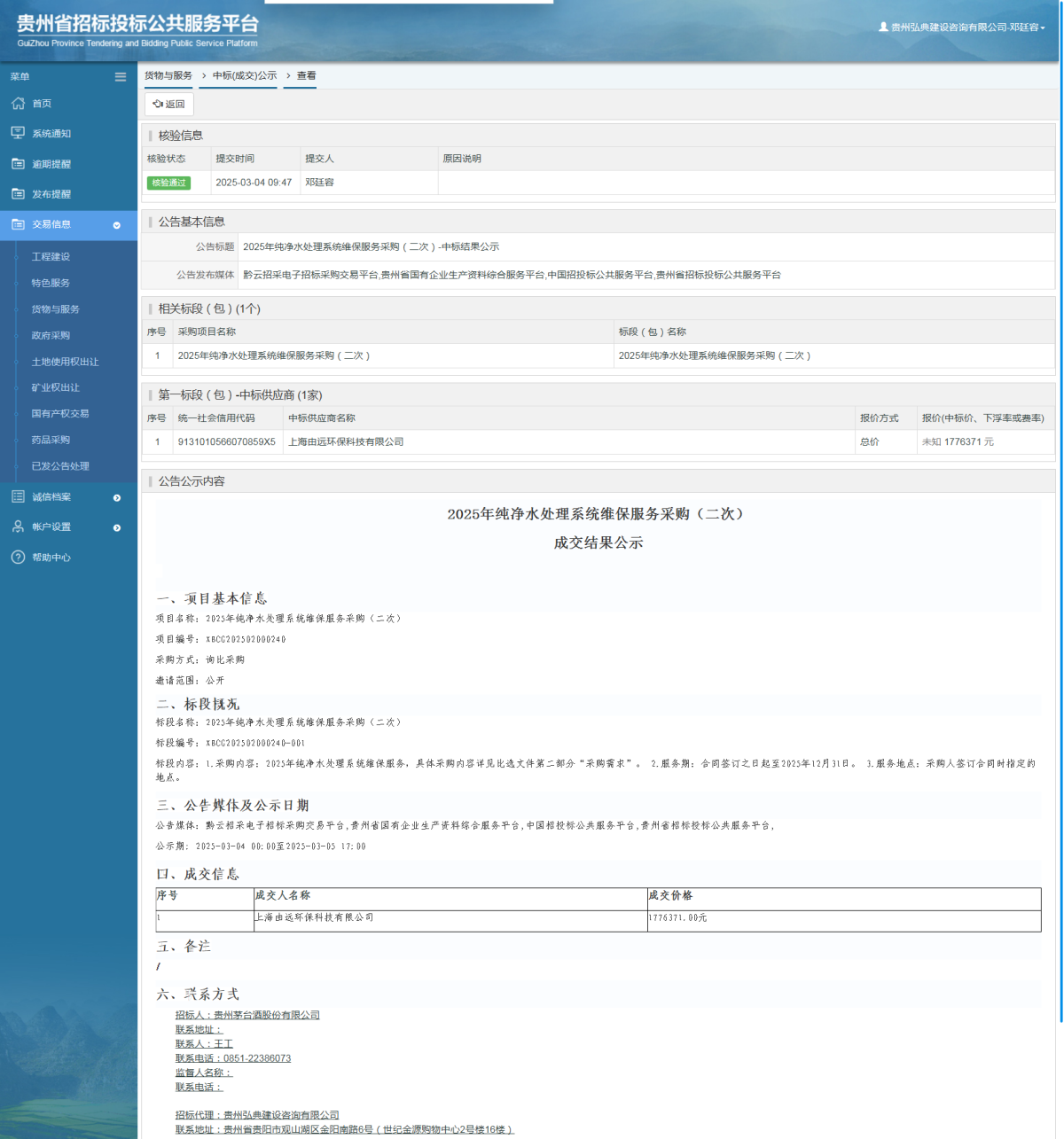This screenshot has height=1139, width=1064.
Task: Click the submit time 2025-03-04 09:47
Action: (254, 183)
